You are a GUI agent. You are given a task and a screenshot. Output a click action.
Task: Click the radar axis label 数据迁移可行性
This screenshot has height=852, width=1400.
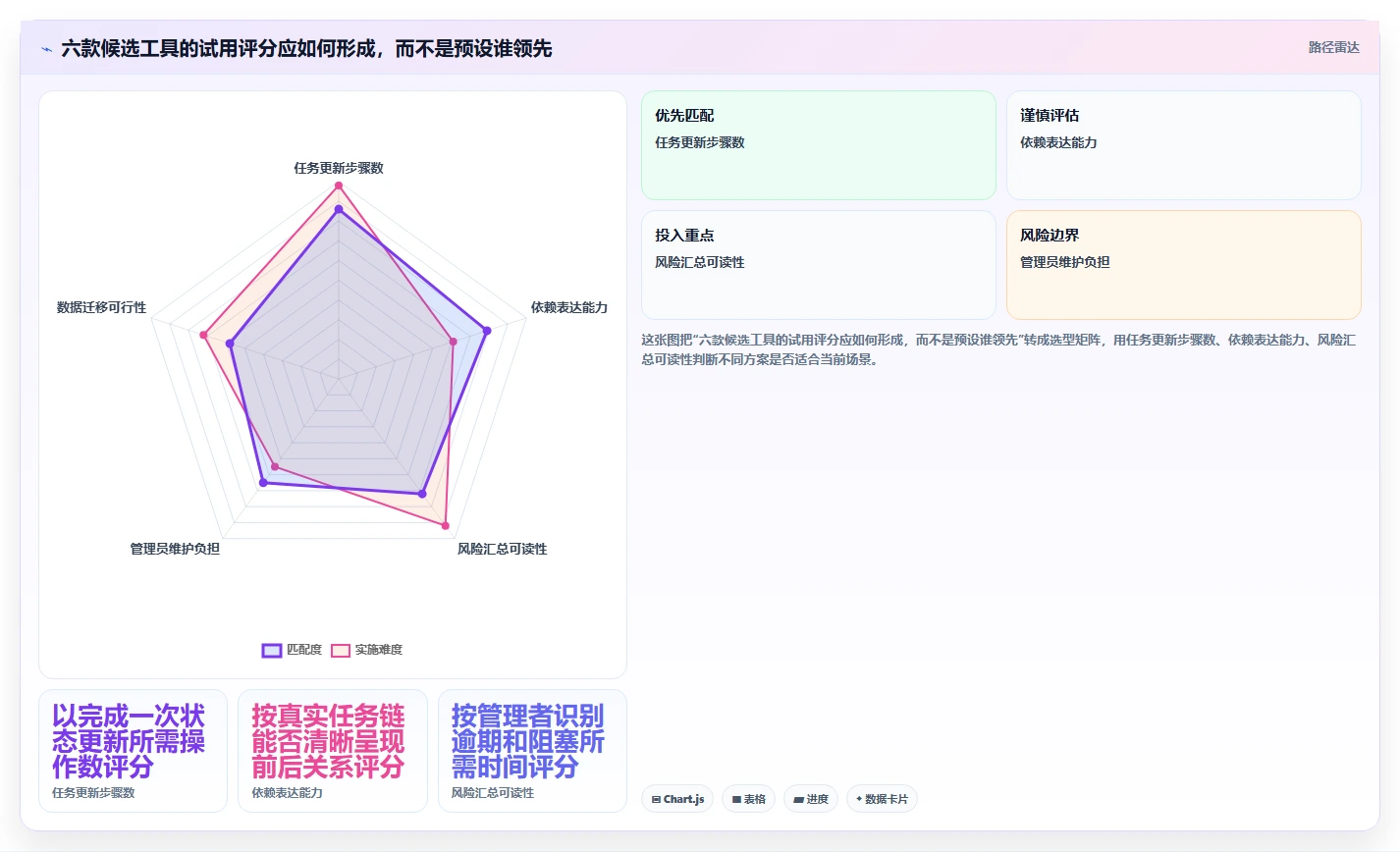click(x=101, y=307)
